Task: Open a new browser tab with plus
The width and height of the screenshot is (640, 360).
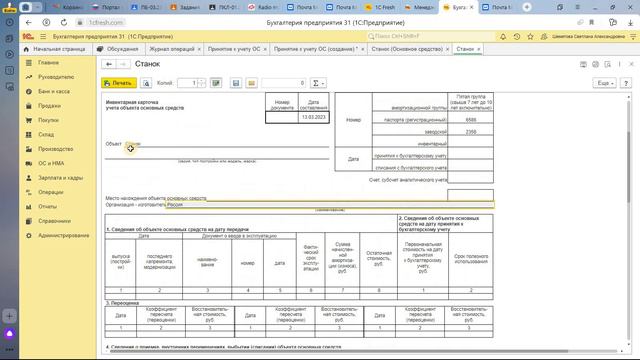Action: tap(527, 7)
